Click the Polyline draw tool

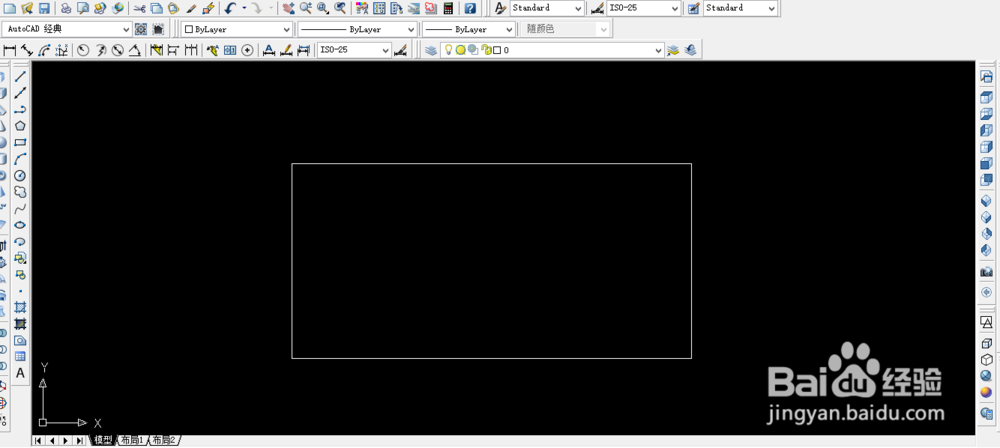pos(20,109)
